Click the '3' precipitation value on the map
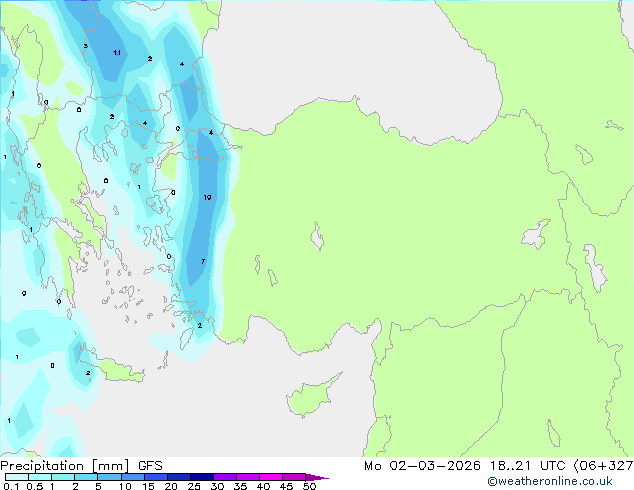 (85, 46)
